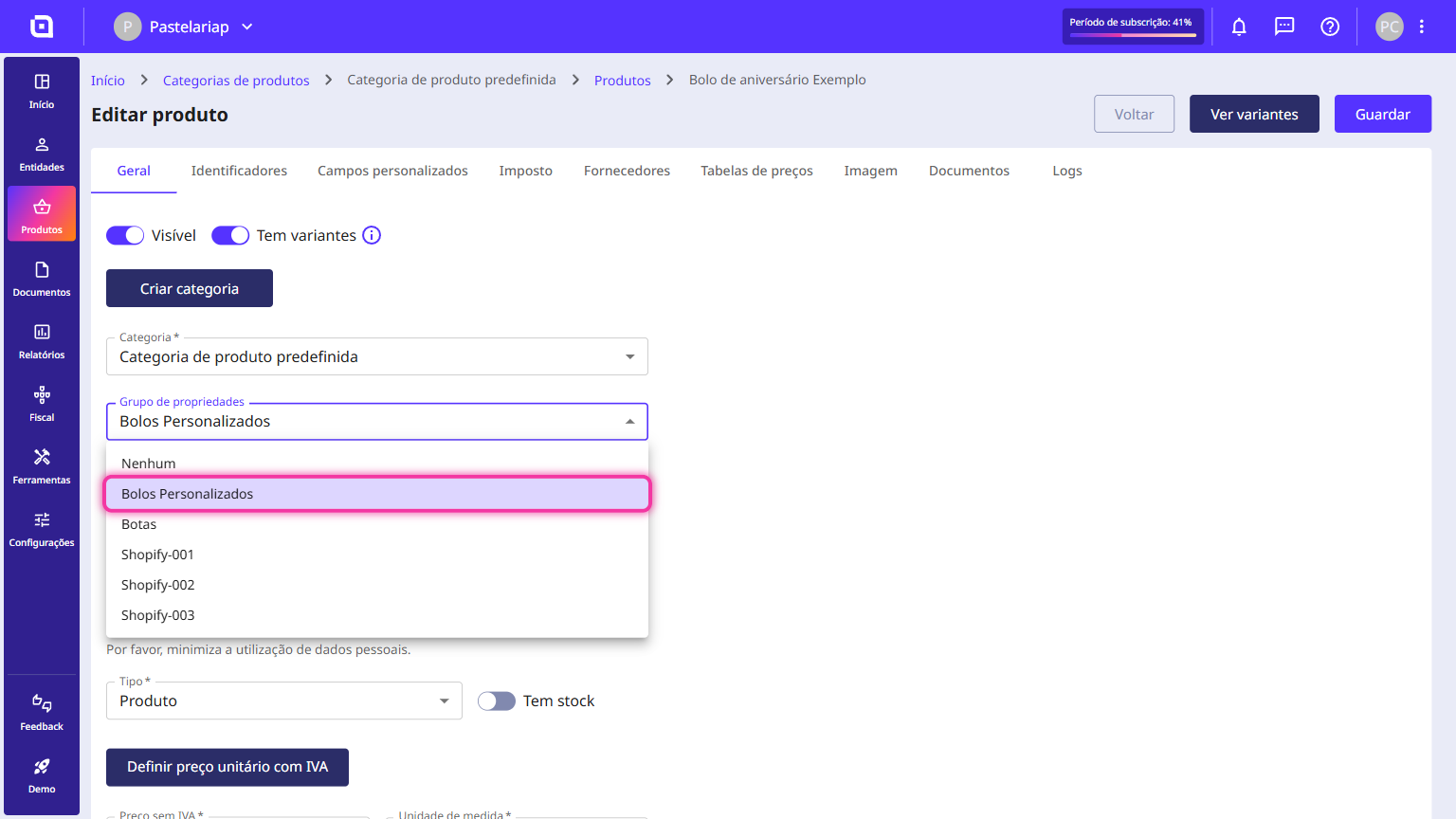Click the PC user avatar
The width and height of the screenshot is (1456, 819).
(1390, 27)
